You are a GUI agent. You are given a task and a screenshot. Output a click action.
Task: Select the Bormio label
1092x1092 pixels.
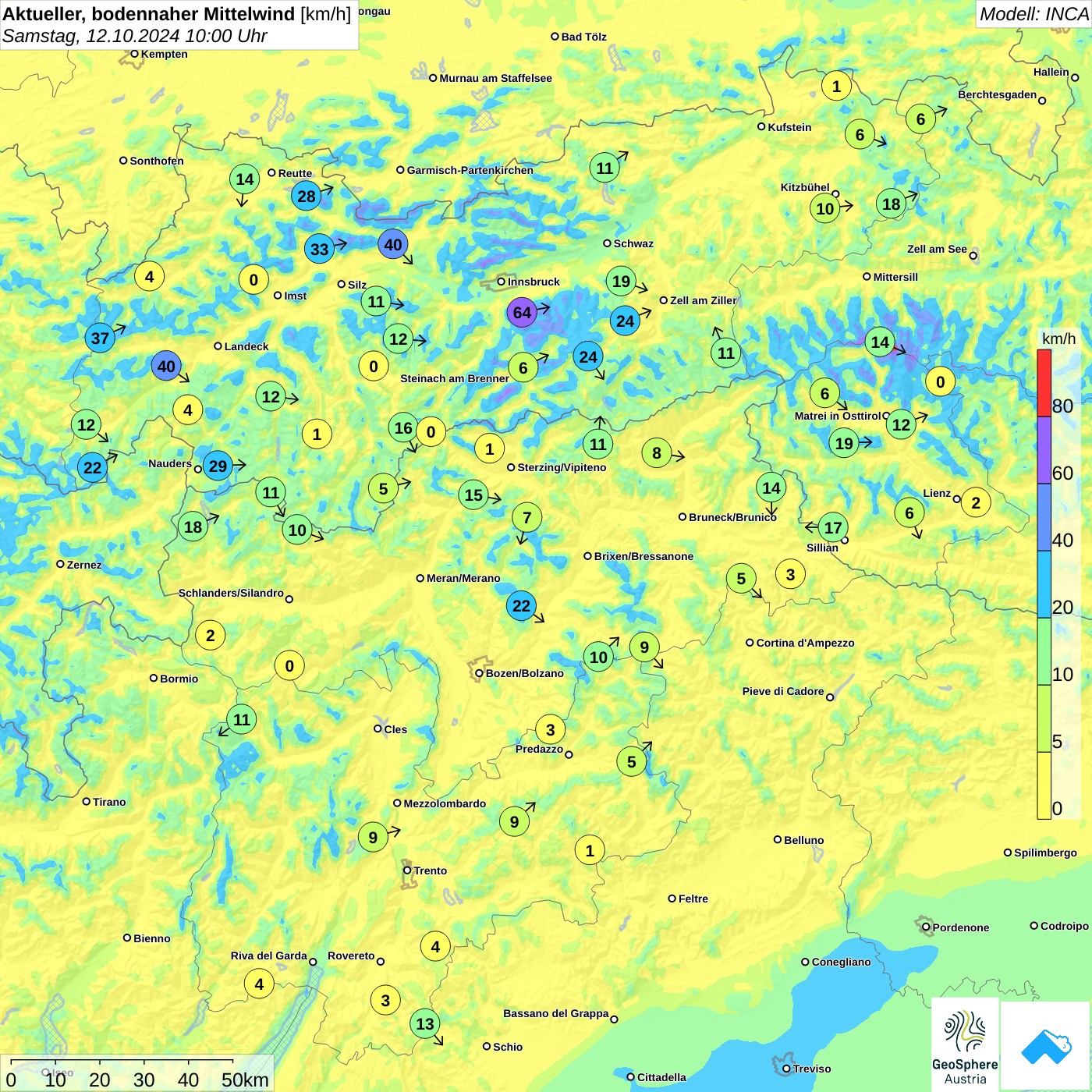click(179, 679)
